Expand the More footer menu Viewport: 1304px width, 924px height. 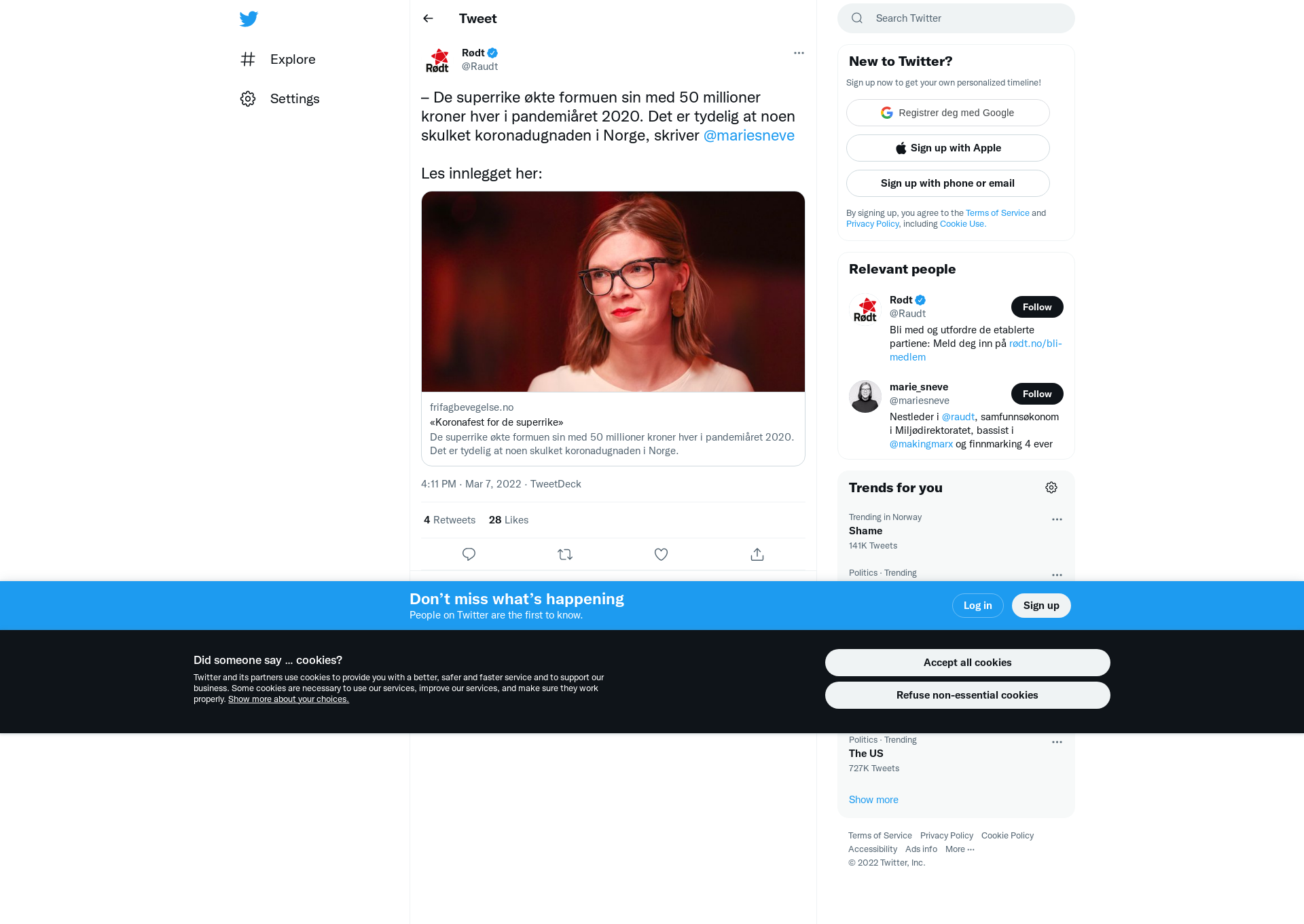pyautogui.click(x=960, y=849)
